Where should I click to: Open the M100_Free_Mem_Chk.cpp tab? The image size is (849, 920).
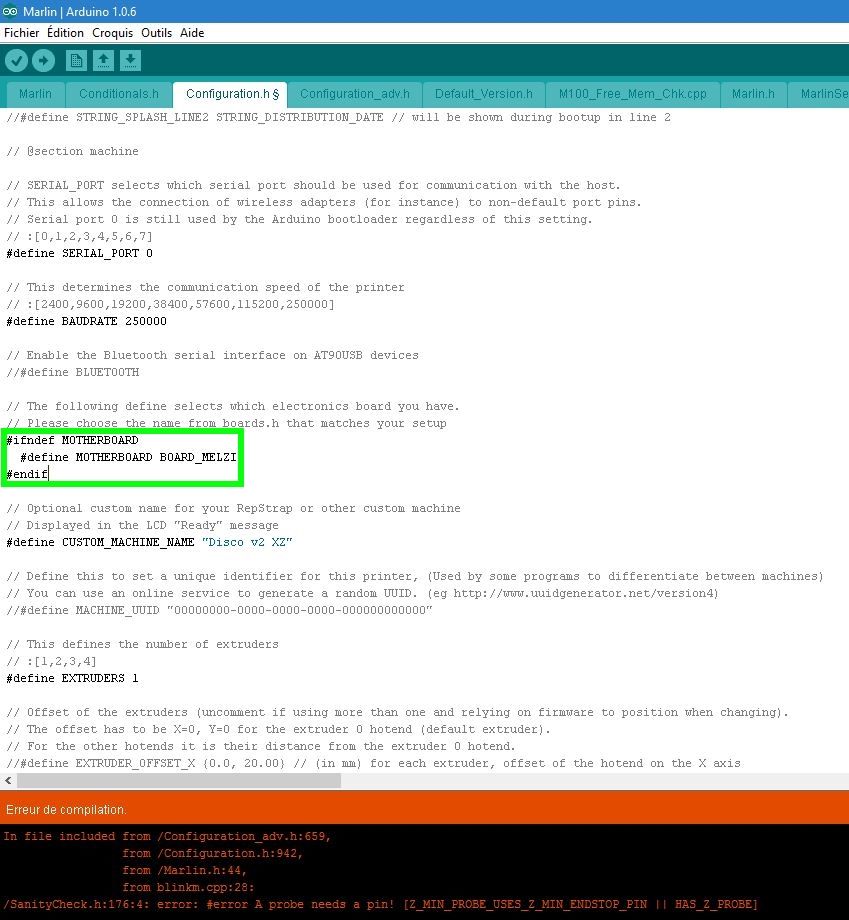point(632,94)
